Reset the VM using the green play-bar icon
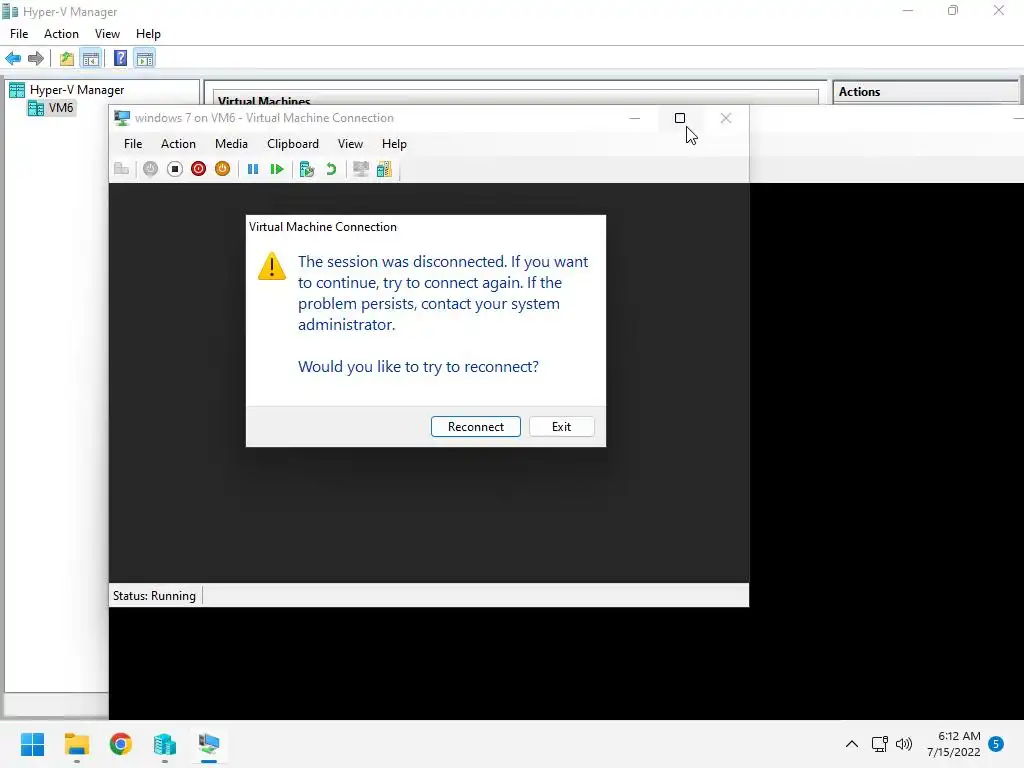The width and height of the screenshot is (1024, 768). (x=277, y=169)
